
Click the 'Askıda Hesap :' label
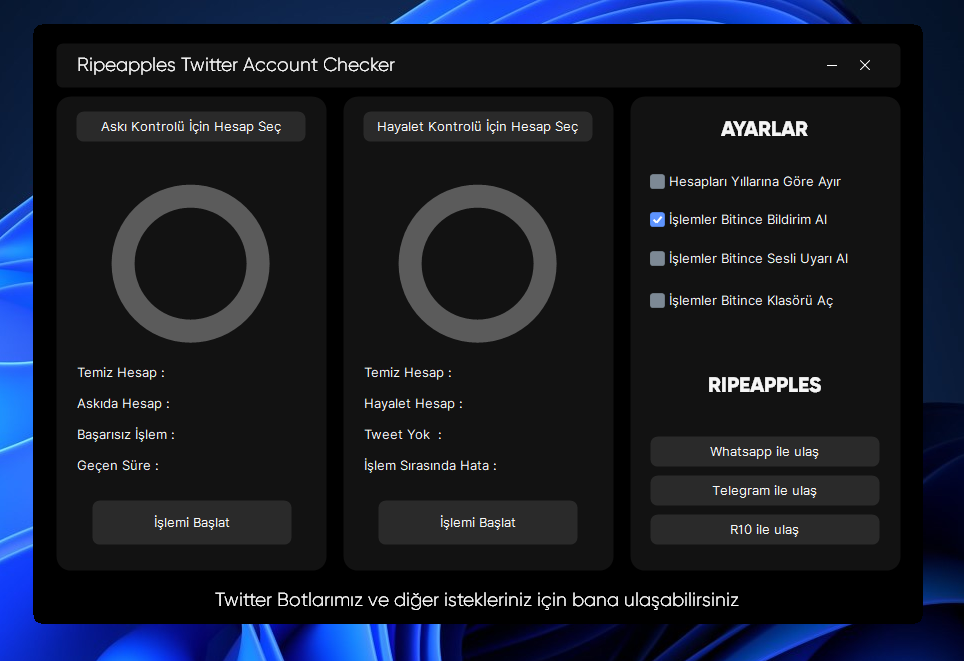pyautogui.click(x=124, y=404)
